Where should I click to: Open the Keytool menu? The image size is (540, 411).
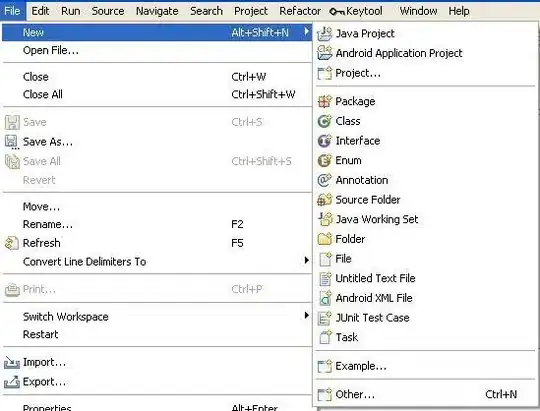click(356, 11)
